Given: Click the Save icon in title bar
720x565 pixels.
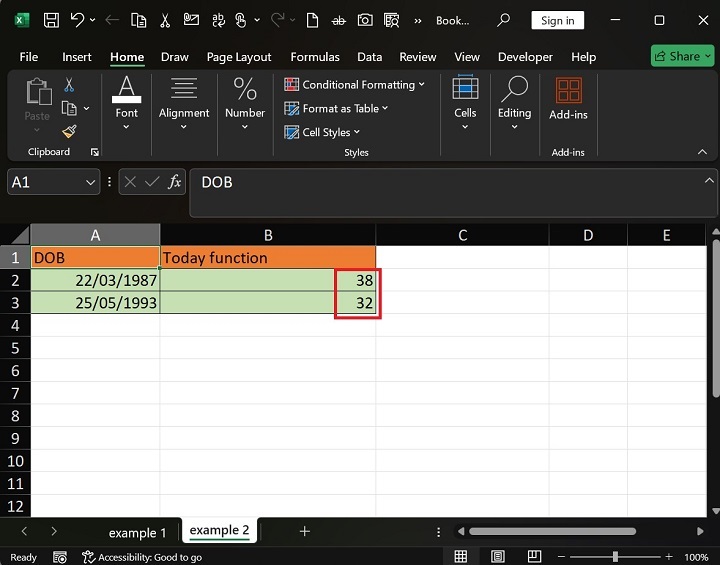Looking at the screenshot, I should click(51, 20).
